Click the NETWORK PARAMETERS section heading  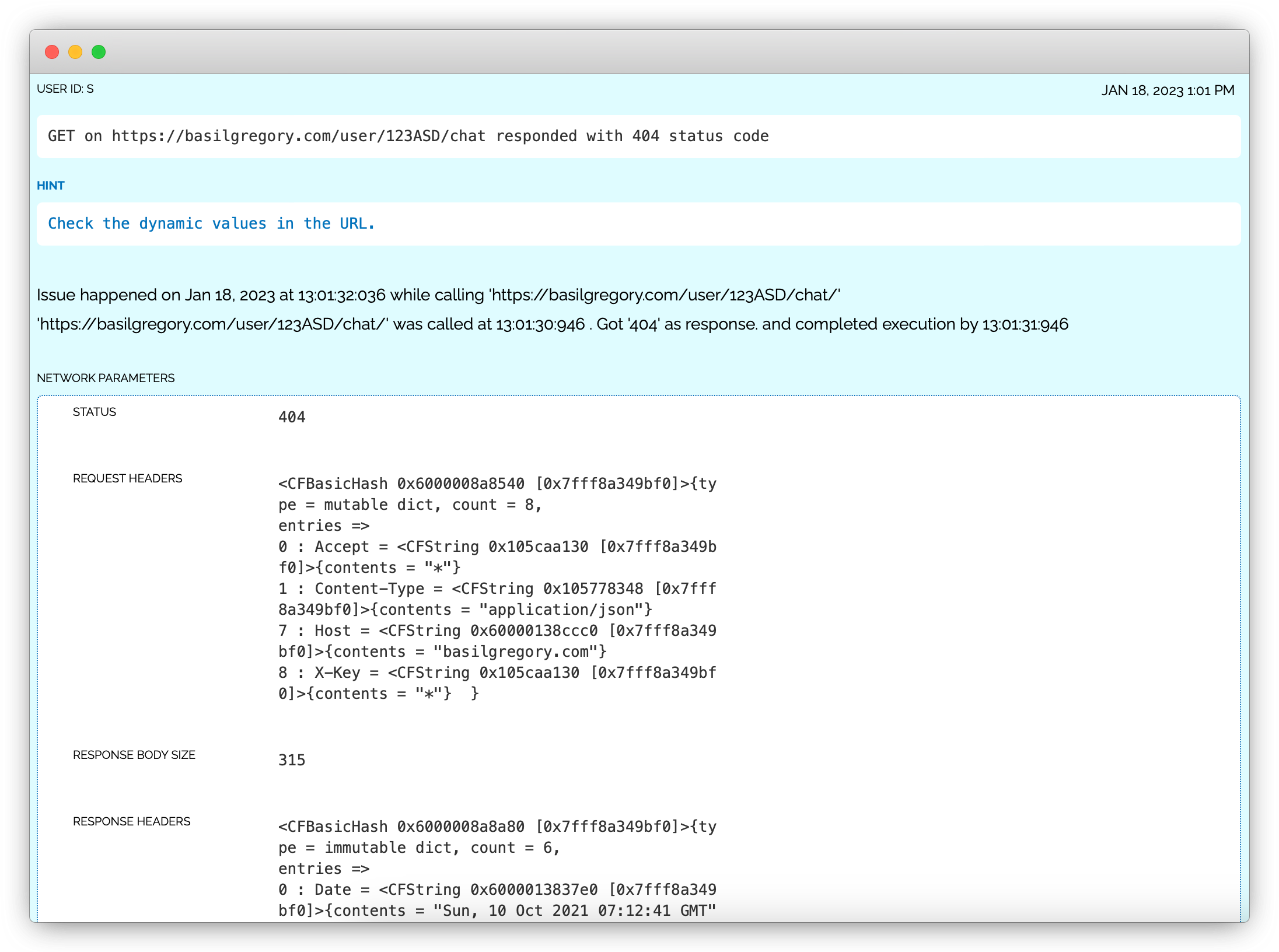106,378
